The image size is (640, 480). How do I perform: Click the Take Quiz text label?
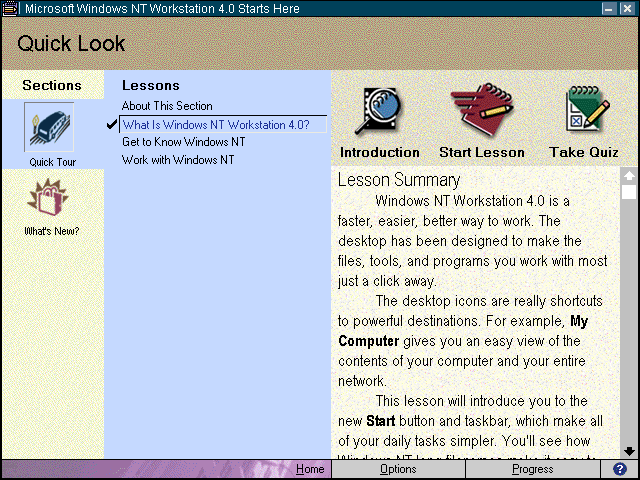tap(584, 152)
